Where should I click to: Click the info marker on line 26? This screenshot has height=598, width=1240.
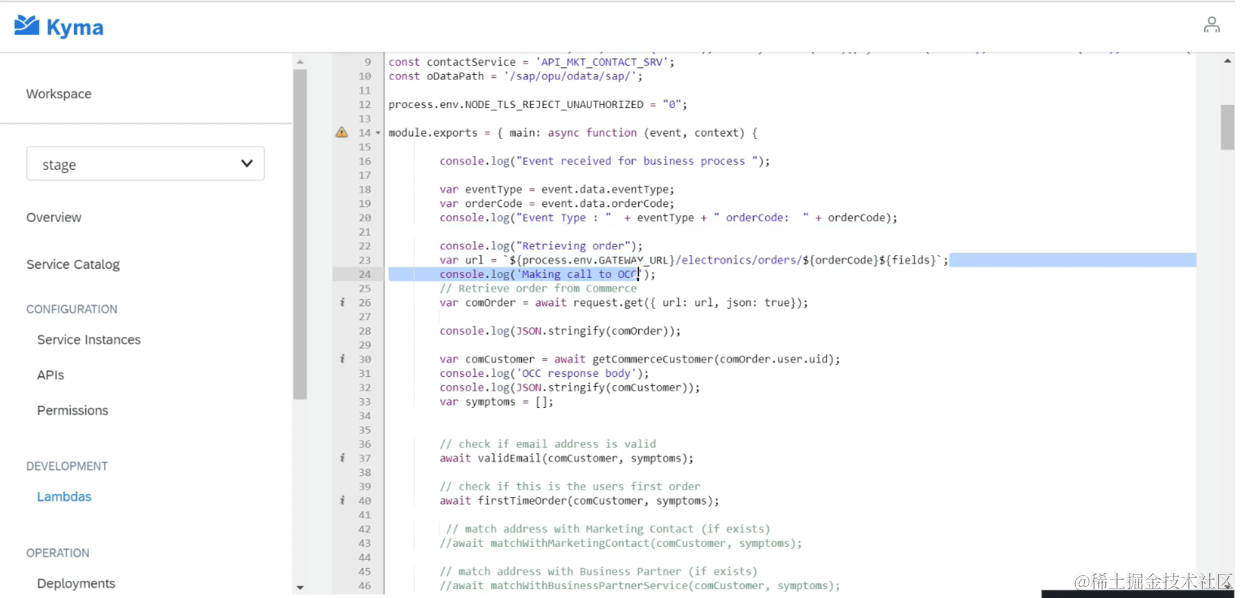tap(342, 302)
